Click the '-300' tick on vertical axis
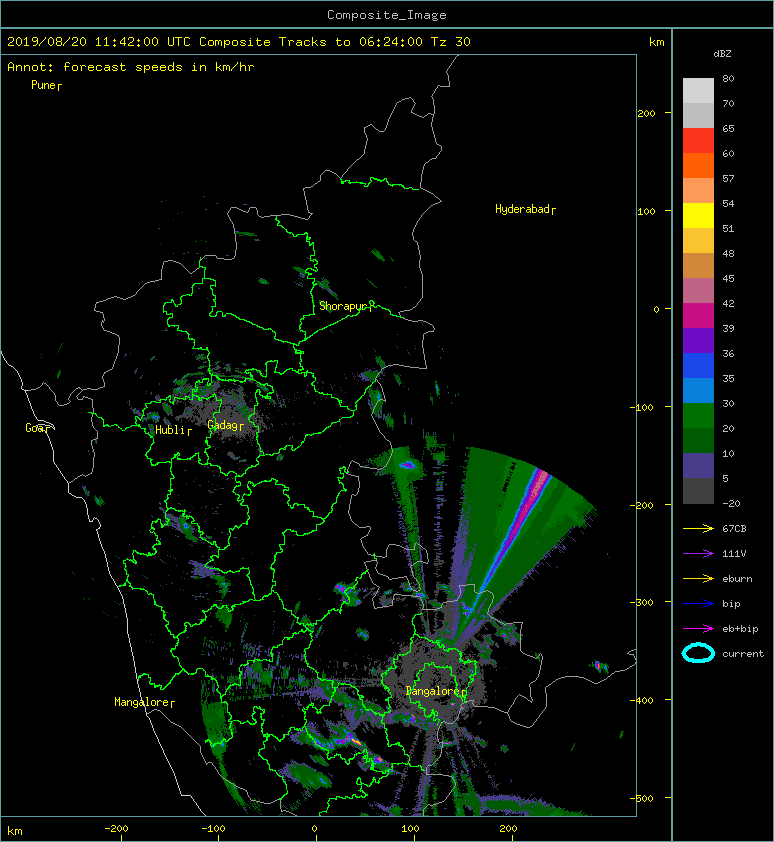The height and width of the screenshot is (842, 774). [x=641, y=603]
